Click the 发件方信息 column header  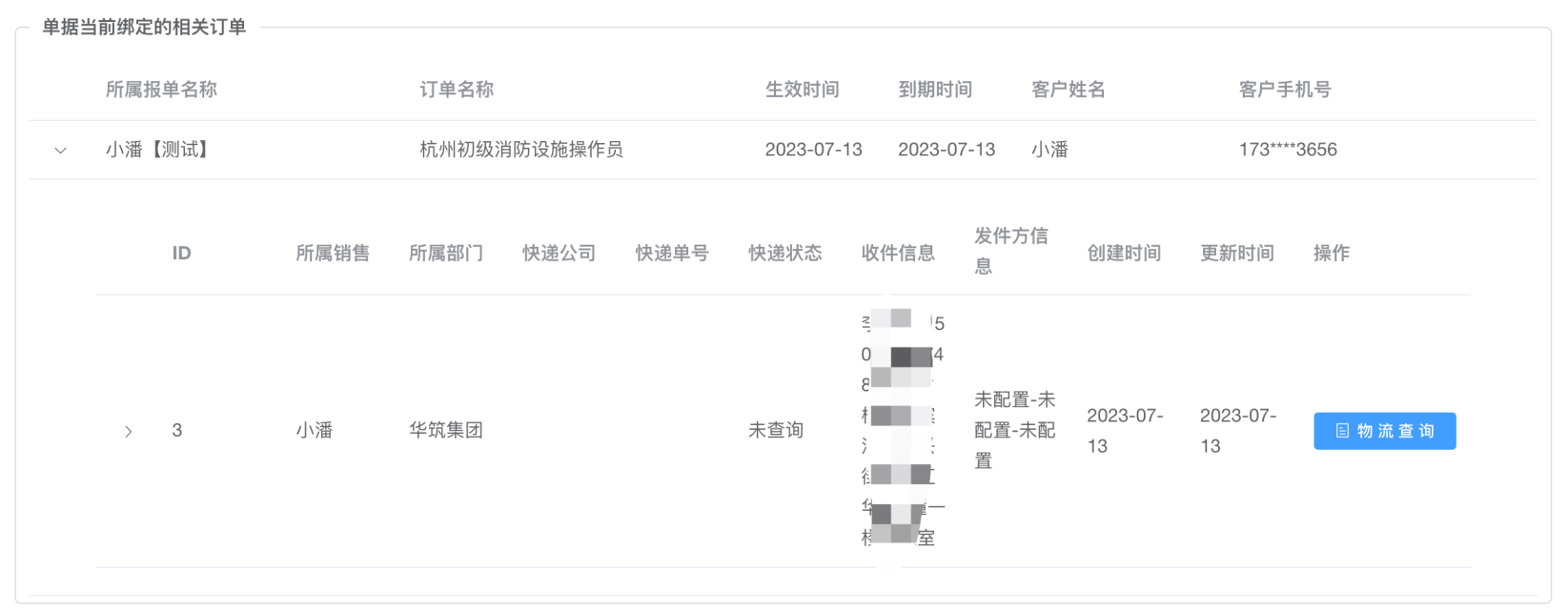1010,250
